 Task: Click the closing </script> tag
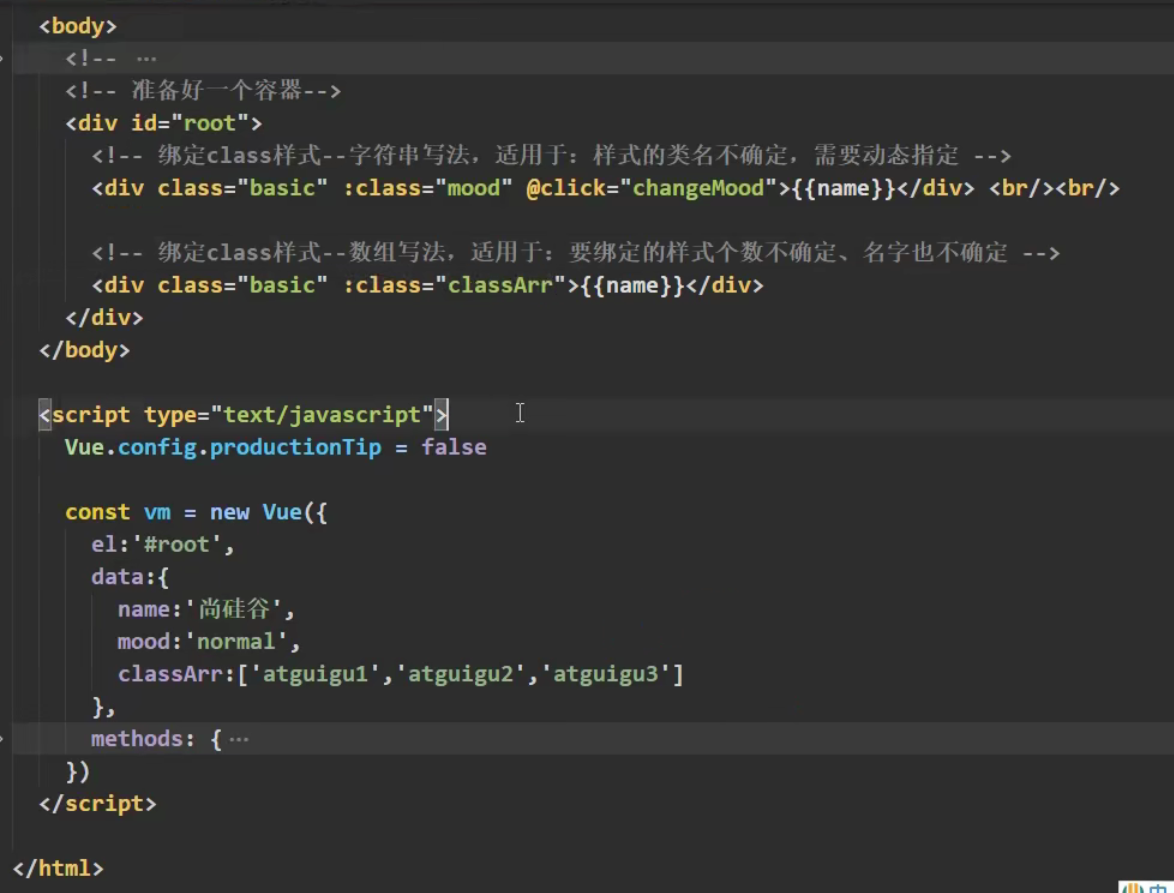click(x=98, y=804)
